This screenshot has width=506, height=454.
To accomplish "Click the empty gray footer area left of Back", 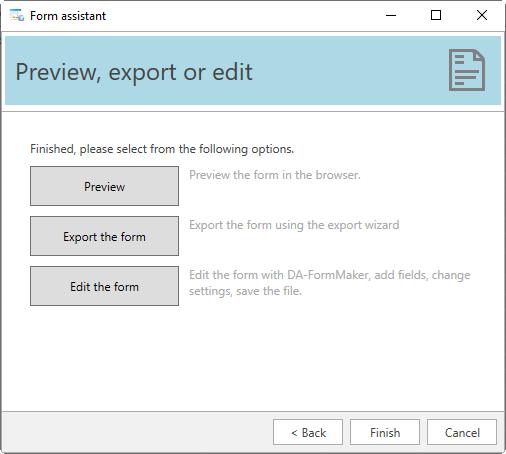I will 137,432.
